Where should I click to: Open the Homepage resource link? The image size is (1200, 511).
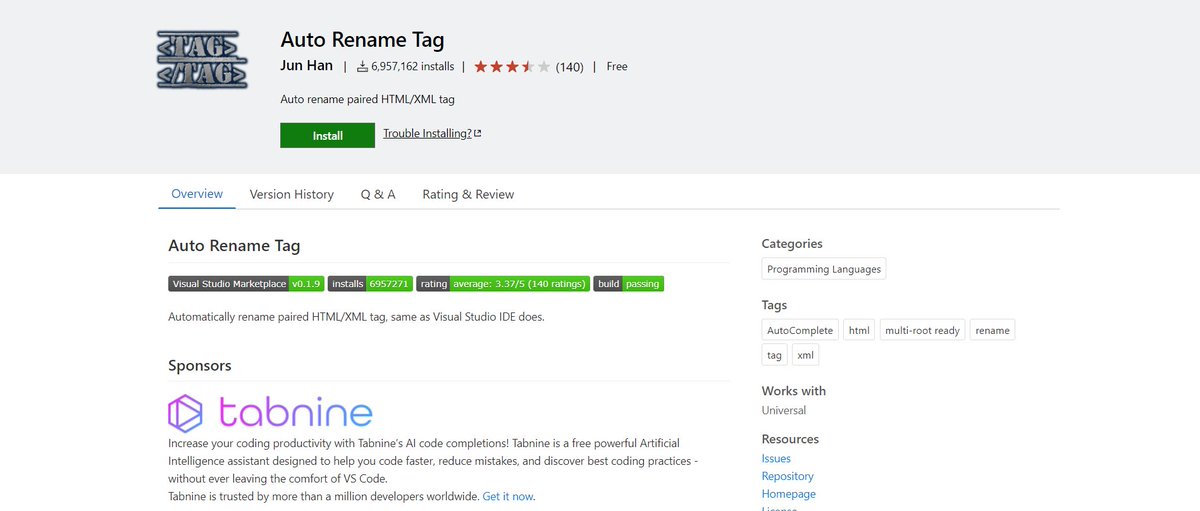(789, 494)
